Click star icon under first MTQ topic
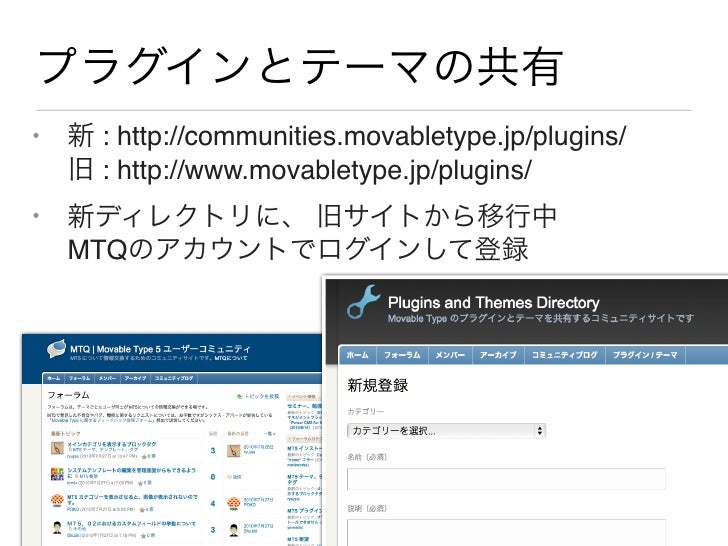 pyautogui.click(x=143, y=457)
